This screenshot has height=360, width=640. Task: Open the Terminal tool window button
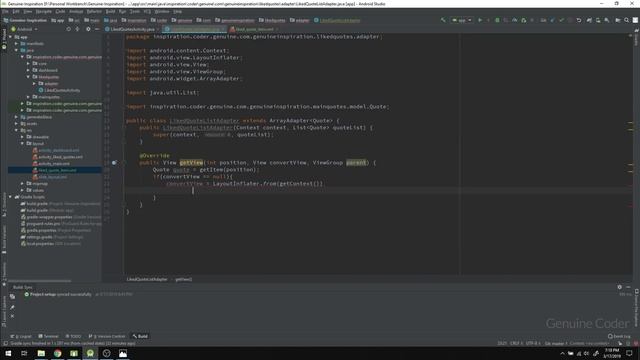click(49, 336)
